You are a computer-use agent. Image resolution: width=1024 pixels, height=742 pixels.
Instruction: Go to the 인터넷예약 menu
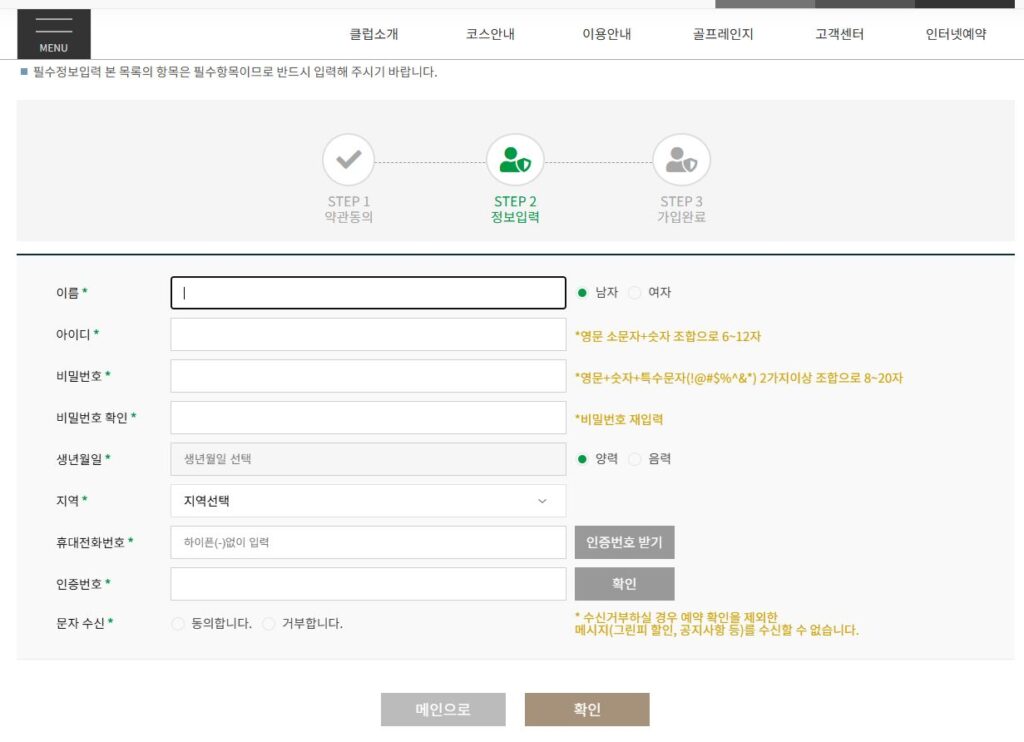coord(953,33)
